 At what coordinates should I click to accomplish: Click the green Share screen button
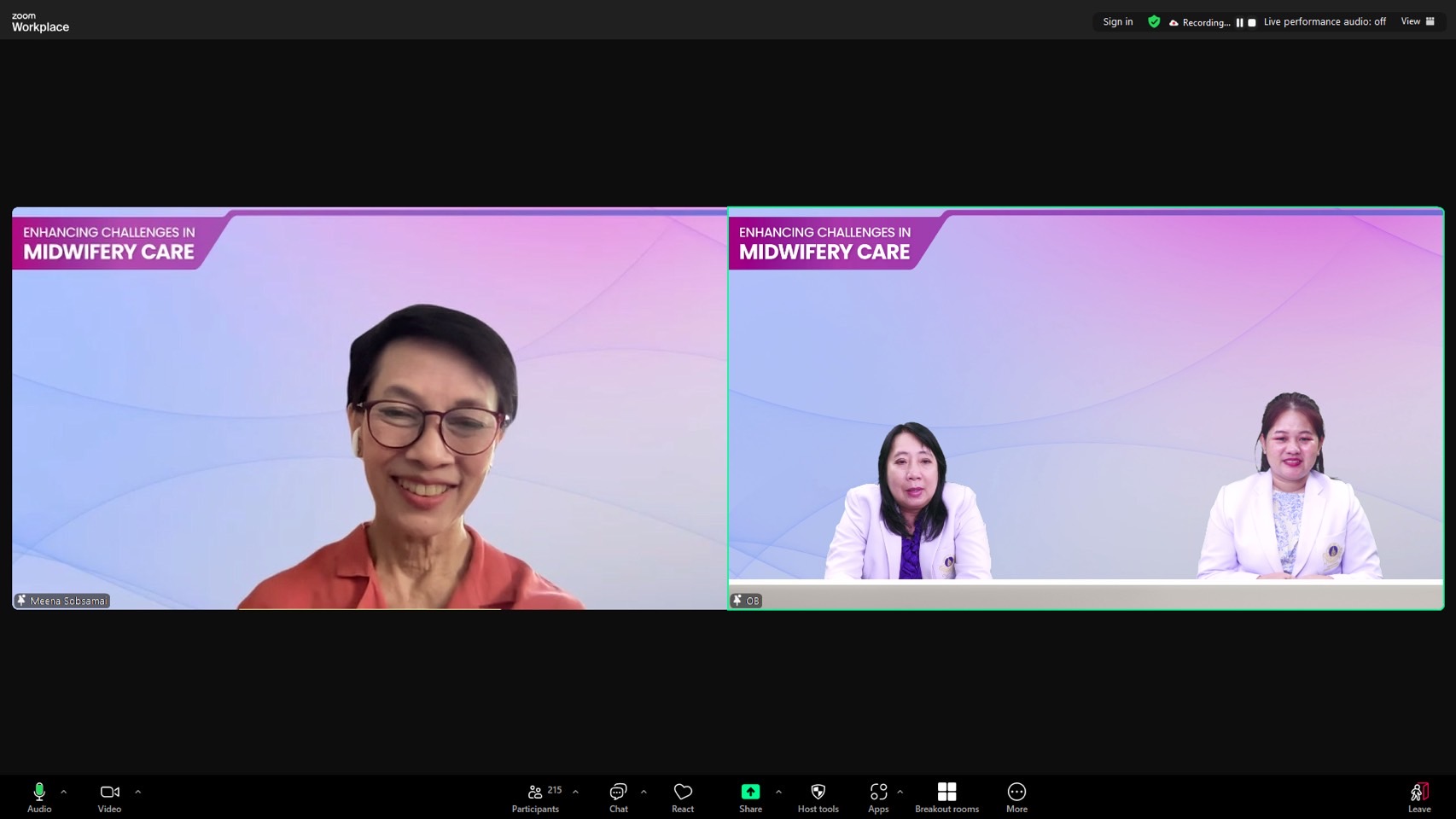(x=750, y=797)
